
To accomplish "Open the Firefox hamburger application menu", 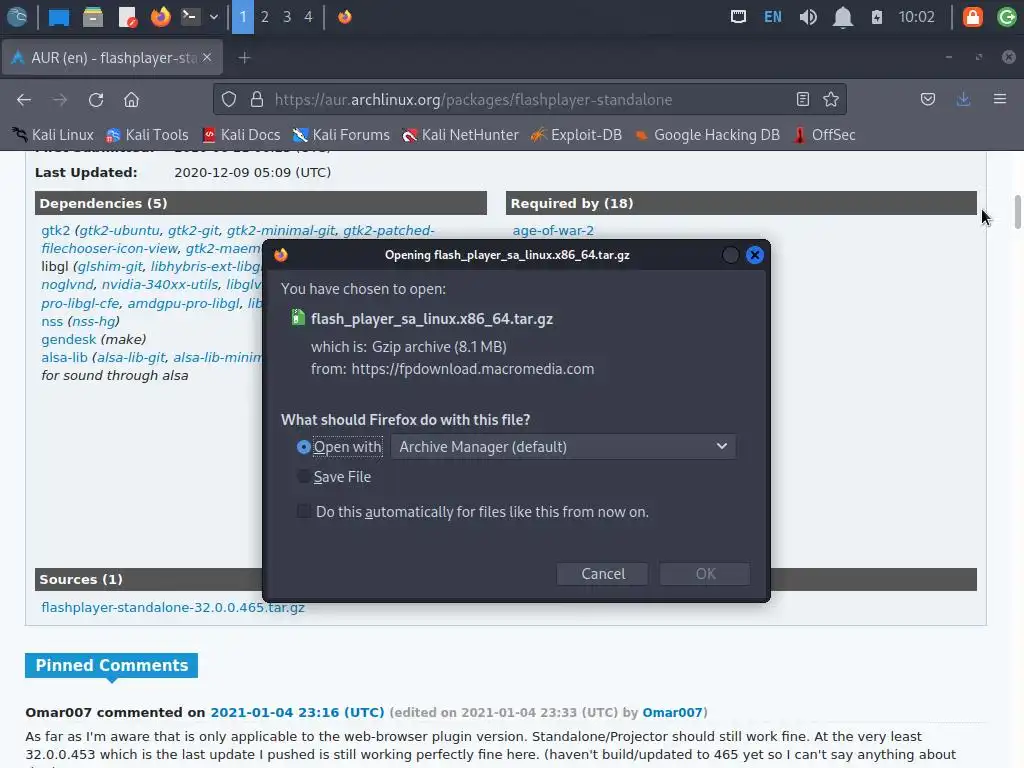I will (x=999, y=99).
